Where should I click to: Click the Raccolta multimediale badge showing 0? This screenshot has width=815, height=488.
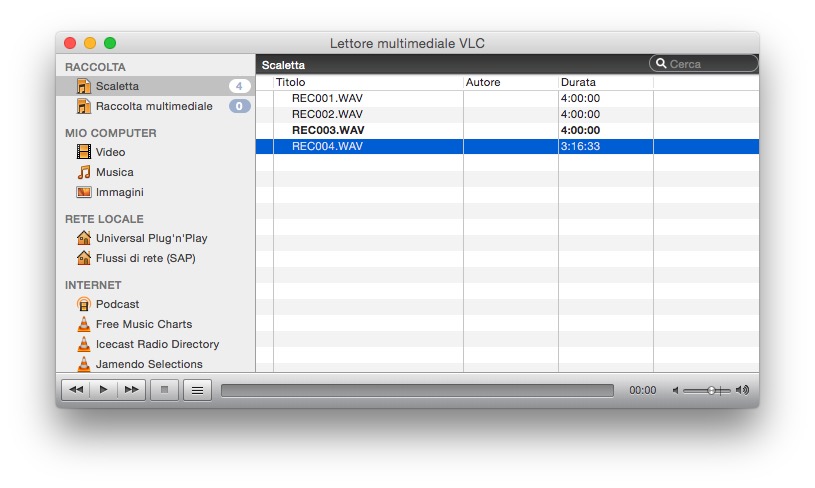240,106
